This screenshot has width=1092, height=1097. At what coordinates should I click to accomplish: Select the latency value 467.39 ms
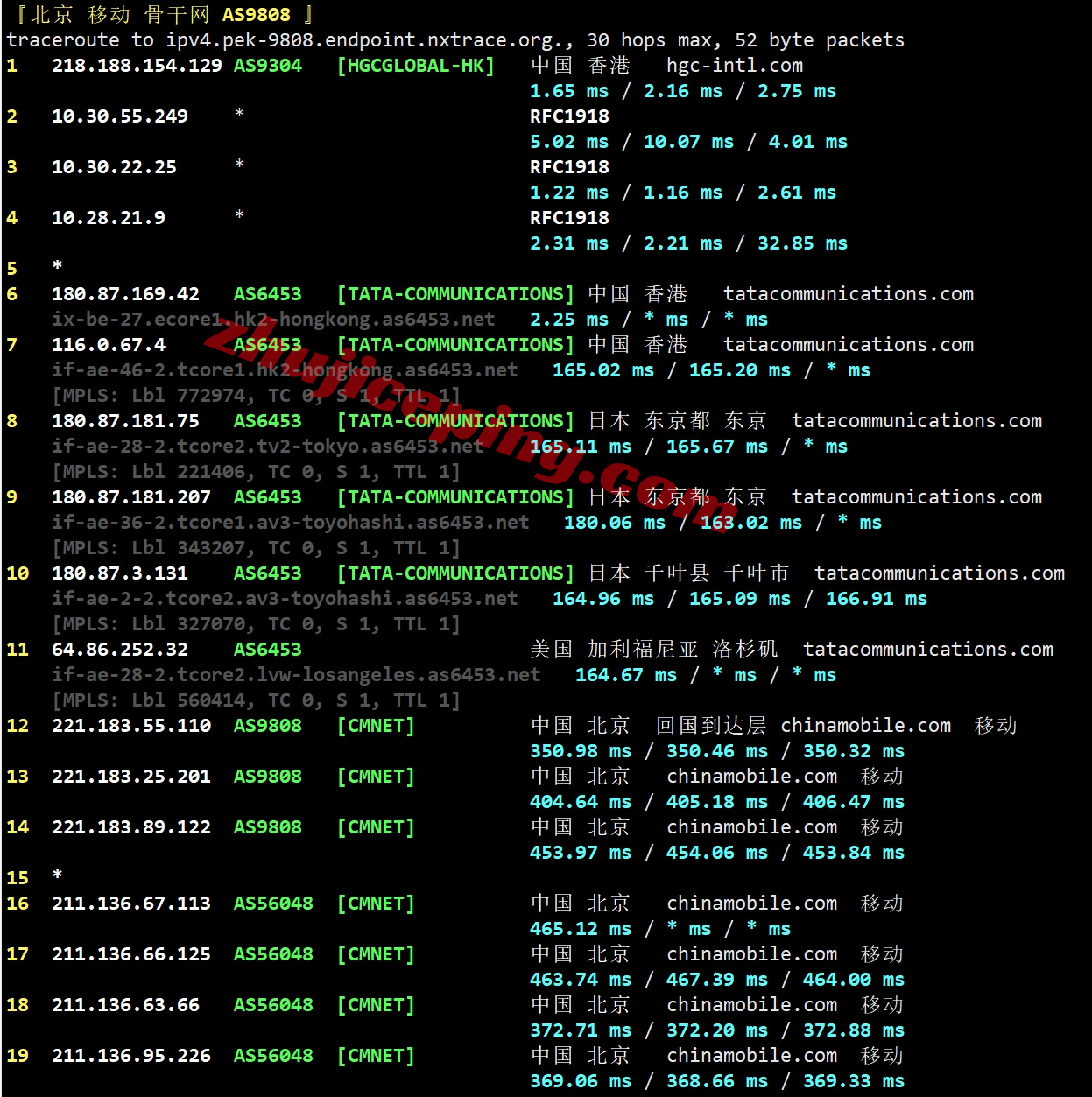pyautogui.click(x=717, y=980)
